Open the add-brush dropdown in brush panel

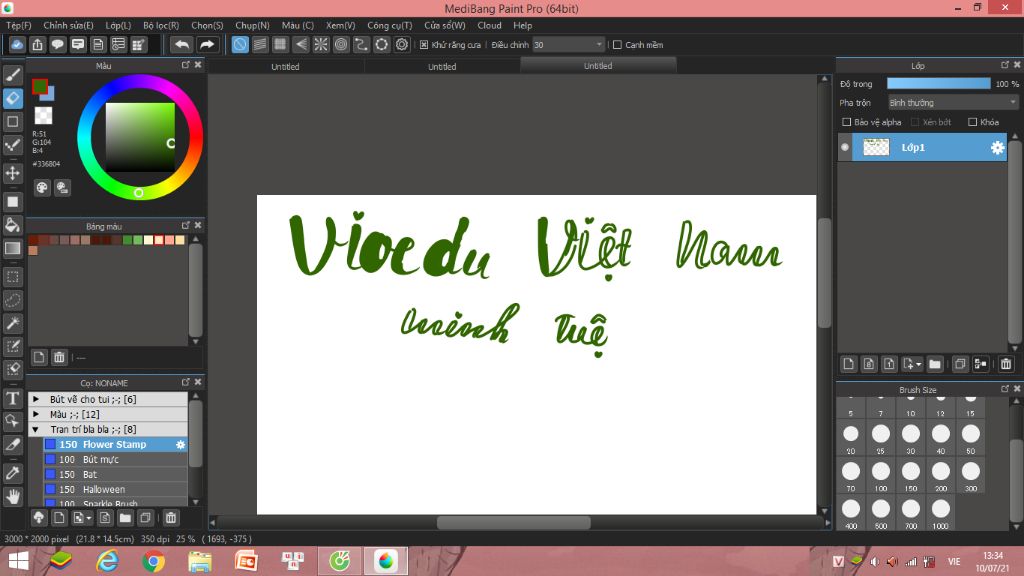(89, 518)
